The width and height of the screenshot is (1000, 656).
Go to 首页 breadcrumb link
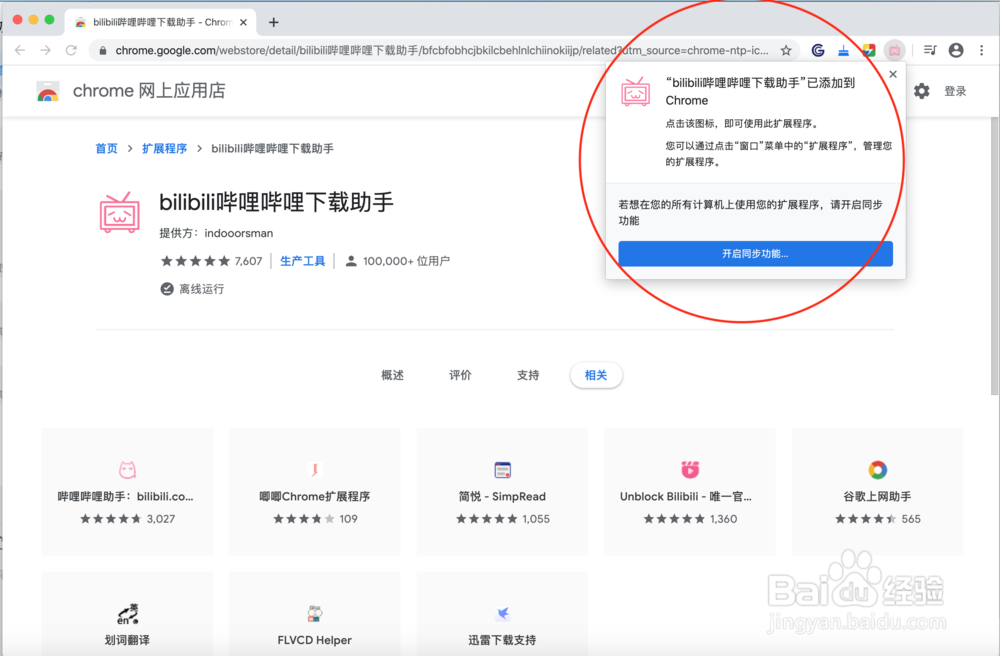click(107, 149)
